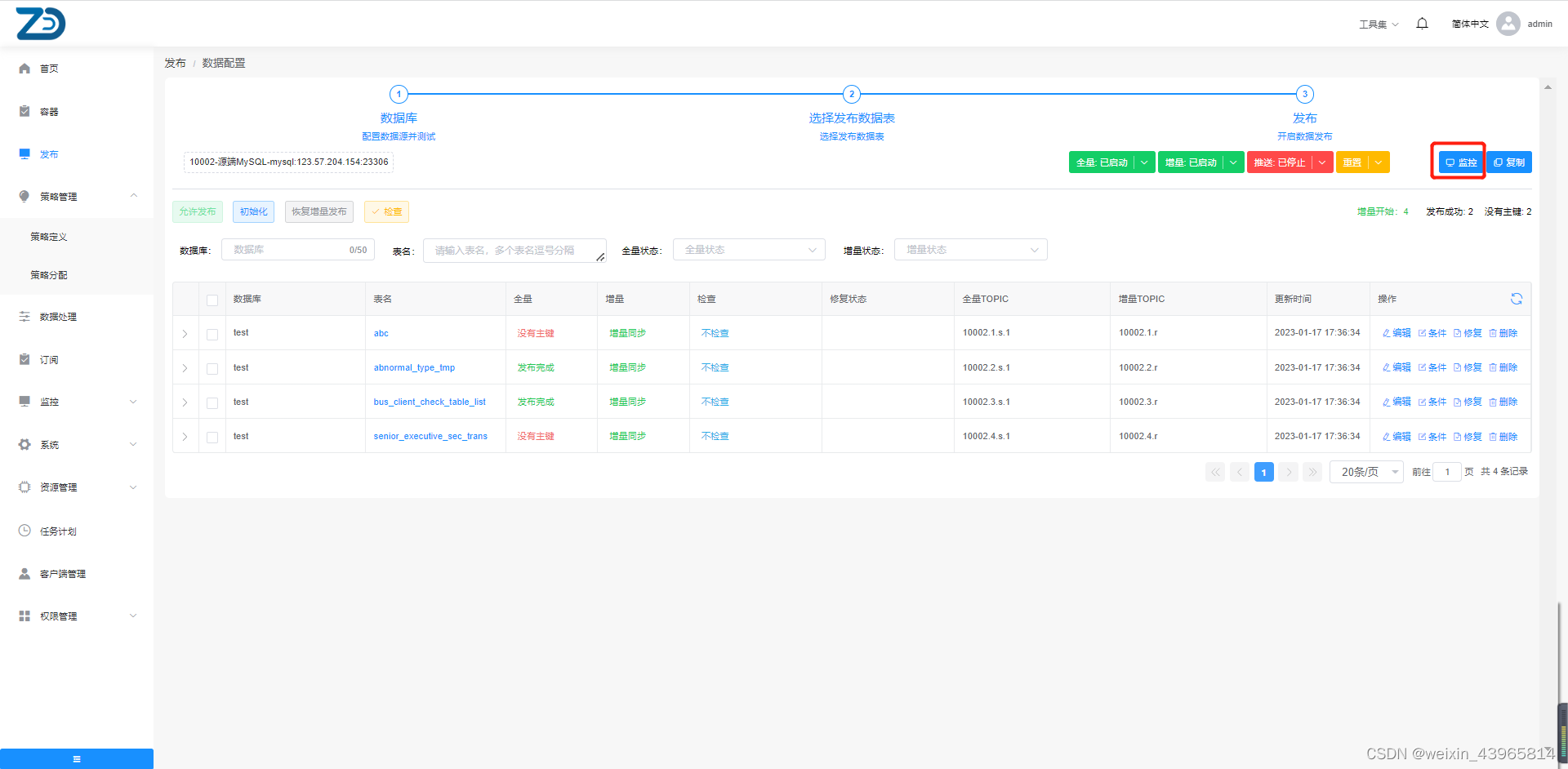The height and width of the screenshot is (769, 1568).
Task: Edit the abc table row
Action: click(1396, 333)
